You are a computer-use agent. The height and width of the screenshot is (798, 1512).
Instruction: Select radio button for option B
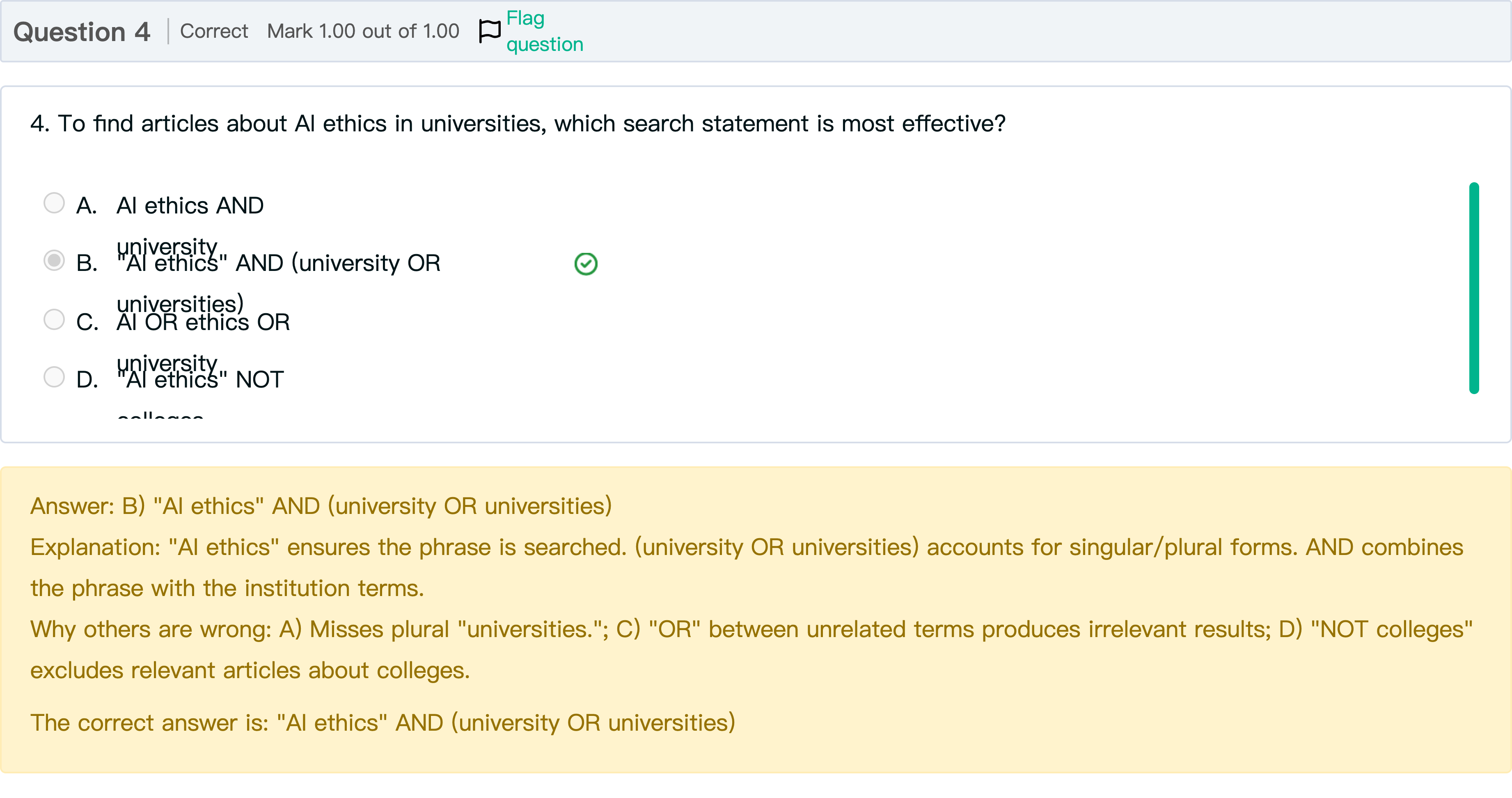point(54,260)
